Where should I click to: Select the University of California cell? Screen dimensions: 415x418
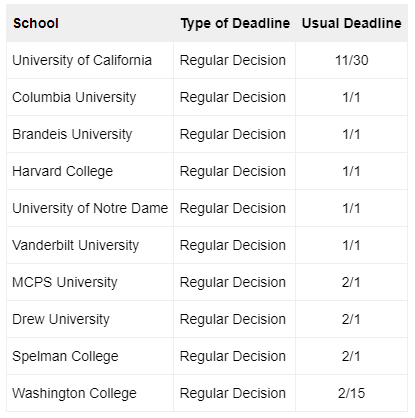click(x=90, y=60)
